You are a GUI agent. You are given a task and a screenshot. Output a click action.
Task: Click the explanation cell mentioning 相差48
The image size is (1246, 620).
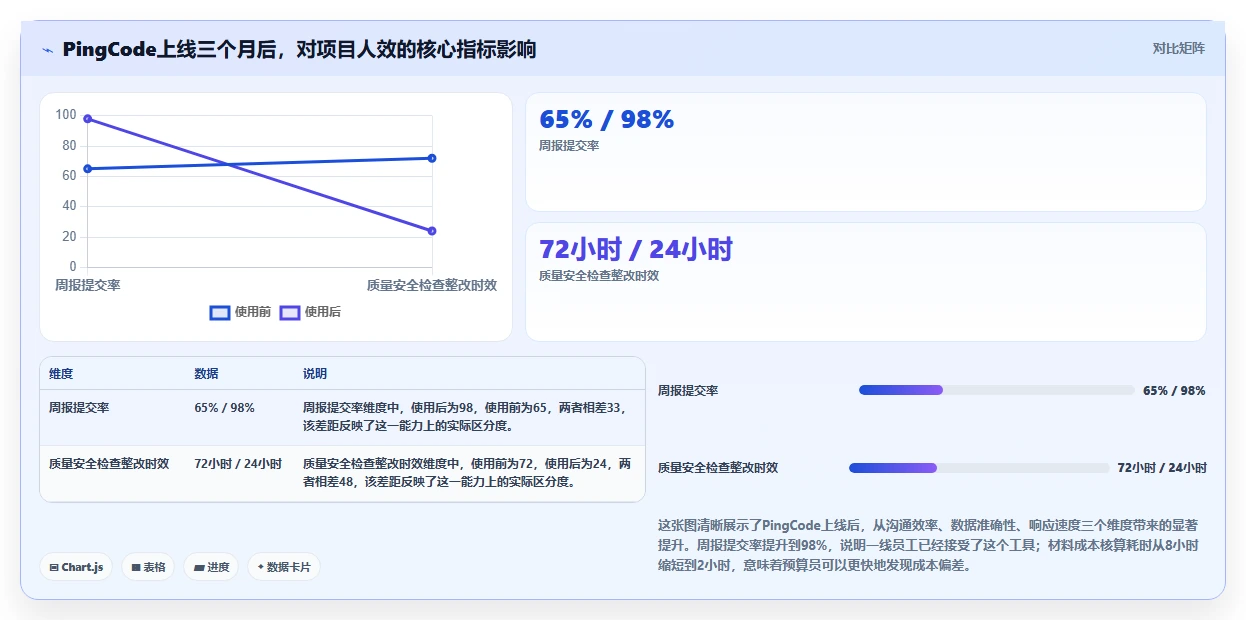[467, 473]
